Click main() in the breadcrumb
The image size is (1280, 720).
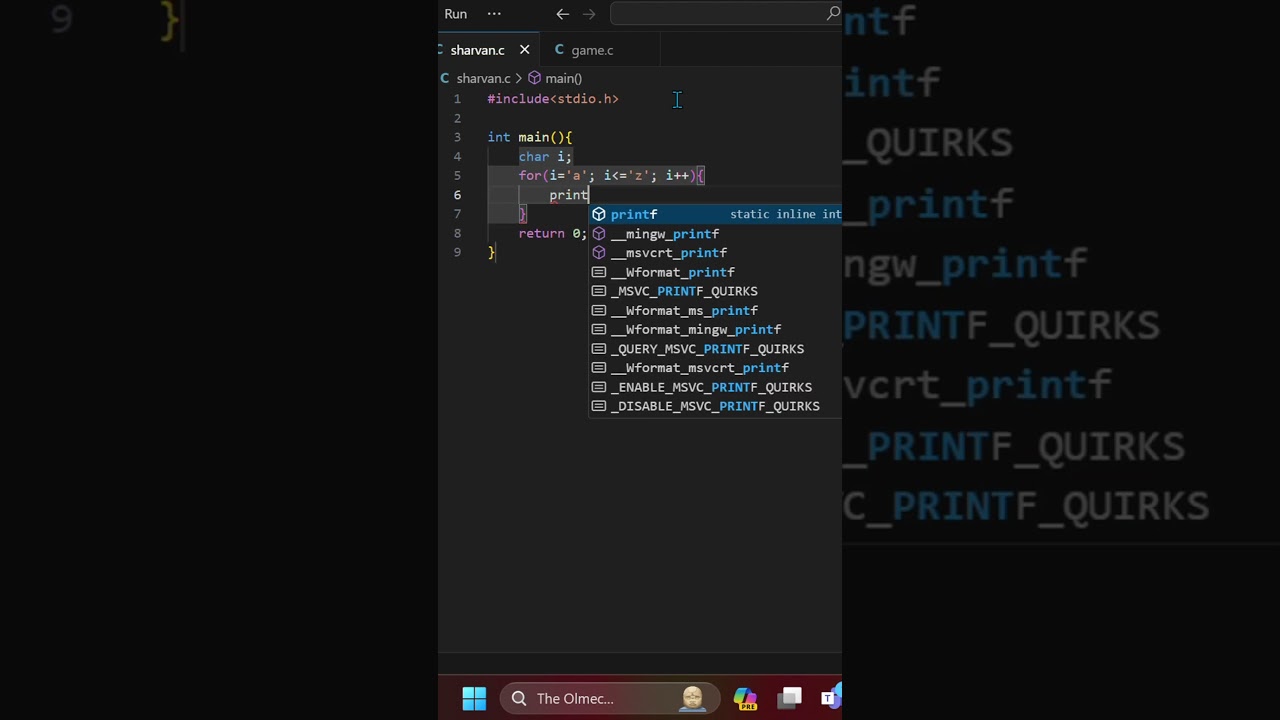click(563, 78)
